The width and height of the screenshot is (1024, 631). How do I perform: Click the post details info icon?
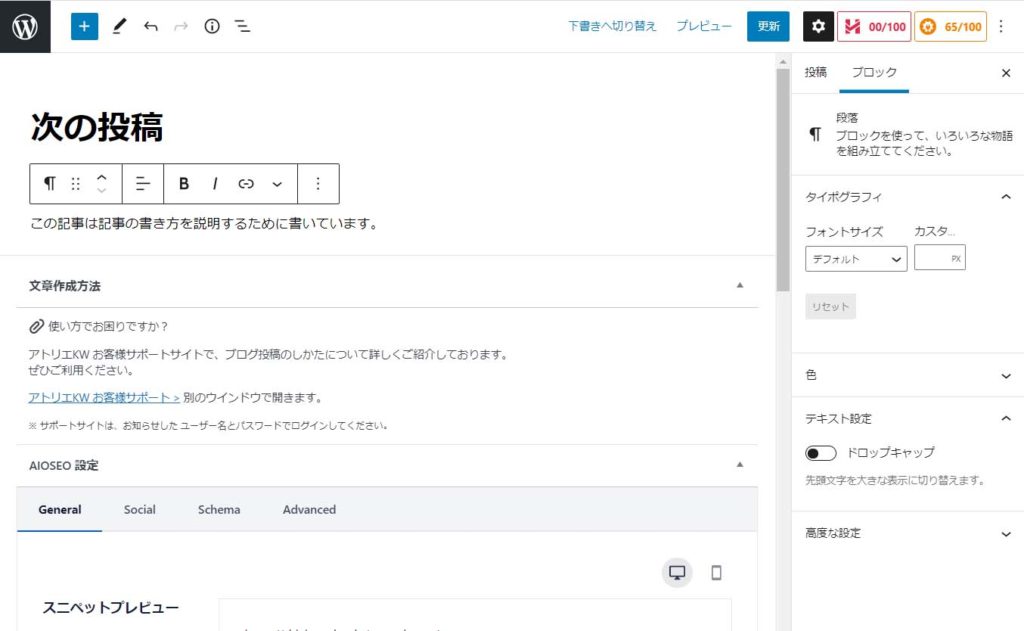point(212,26)
